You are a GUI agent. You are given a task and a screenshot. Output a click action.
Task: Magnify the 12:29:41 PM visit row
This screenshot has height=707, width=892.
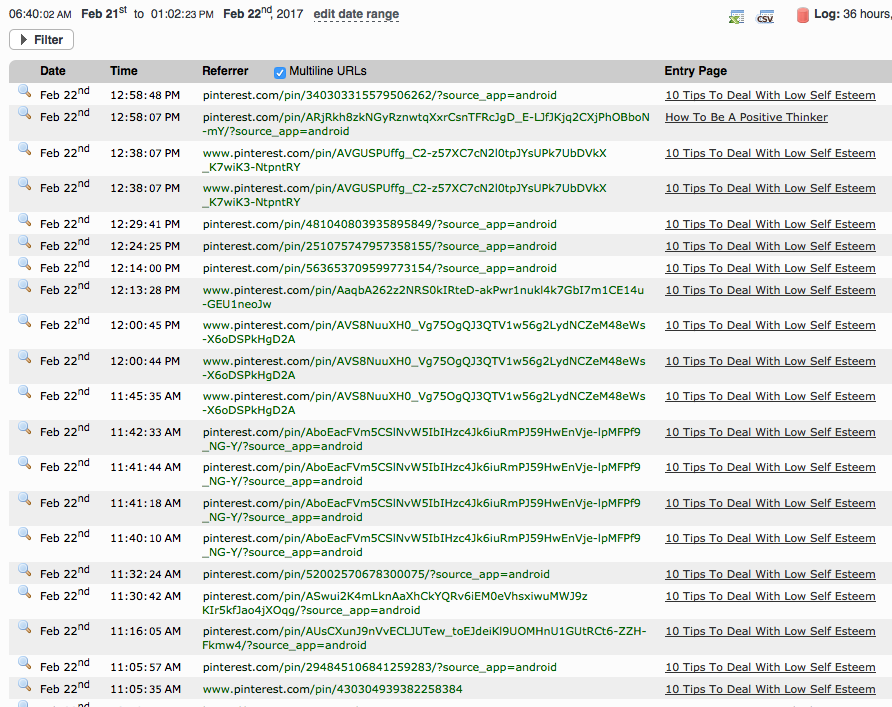pyautogui.click(x=24, y=220)
